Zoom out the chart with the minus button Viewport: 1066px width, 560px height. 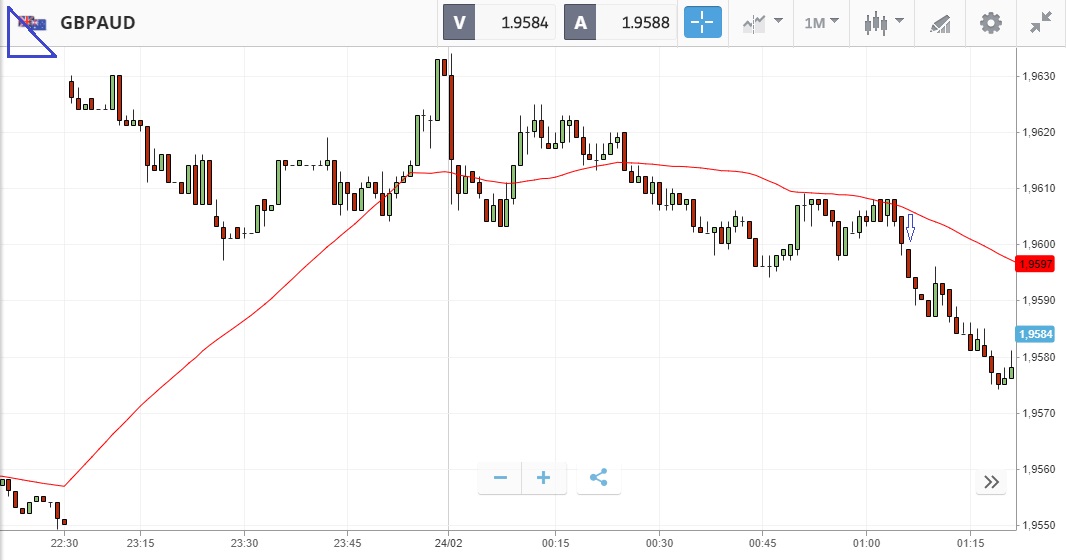click(500, 478)
